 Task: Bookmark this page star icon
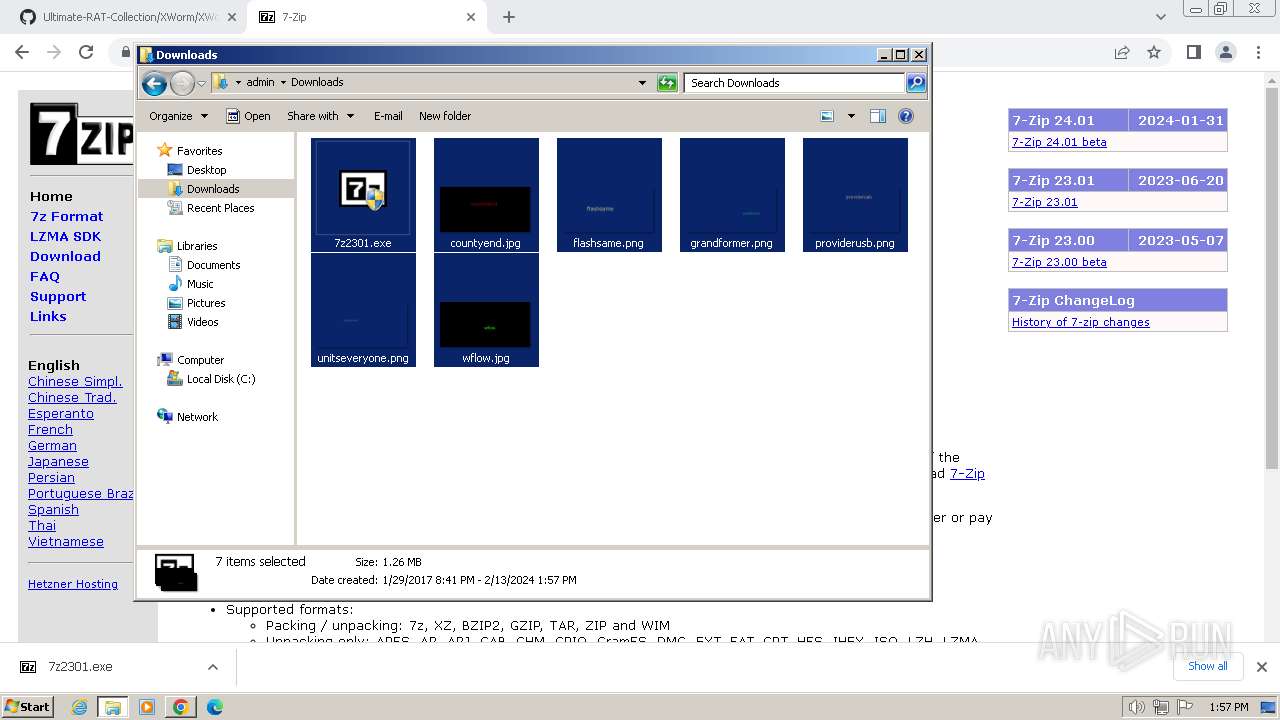tap(1154, 52)
